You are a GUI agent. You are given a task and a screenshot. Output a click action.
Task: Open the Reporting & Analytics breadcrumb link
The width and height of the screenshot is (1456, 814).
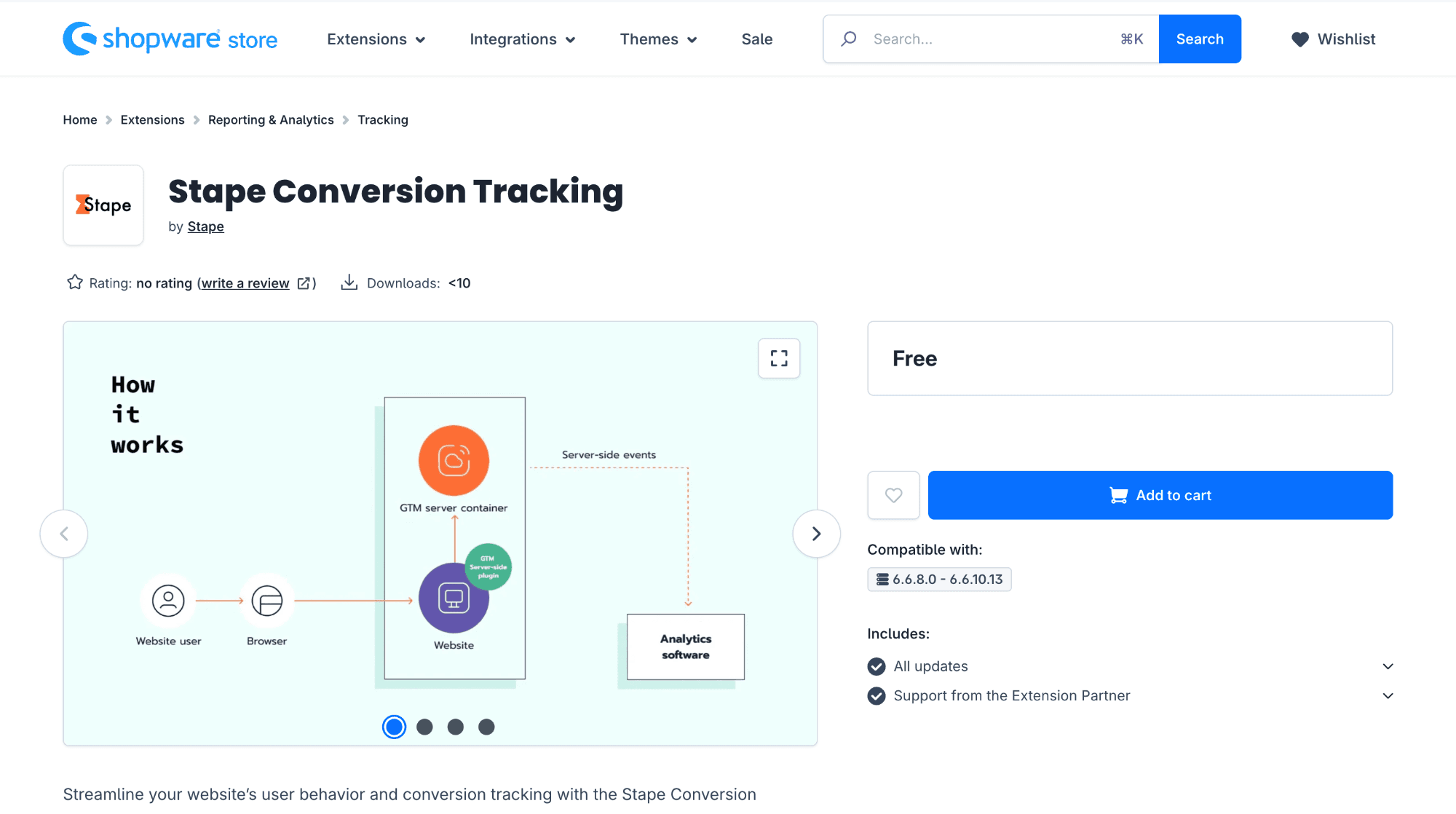point(271,119)
